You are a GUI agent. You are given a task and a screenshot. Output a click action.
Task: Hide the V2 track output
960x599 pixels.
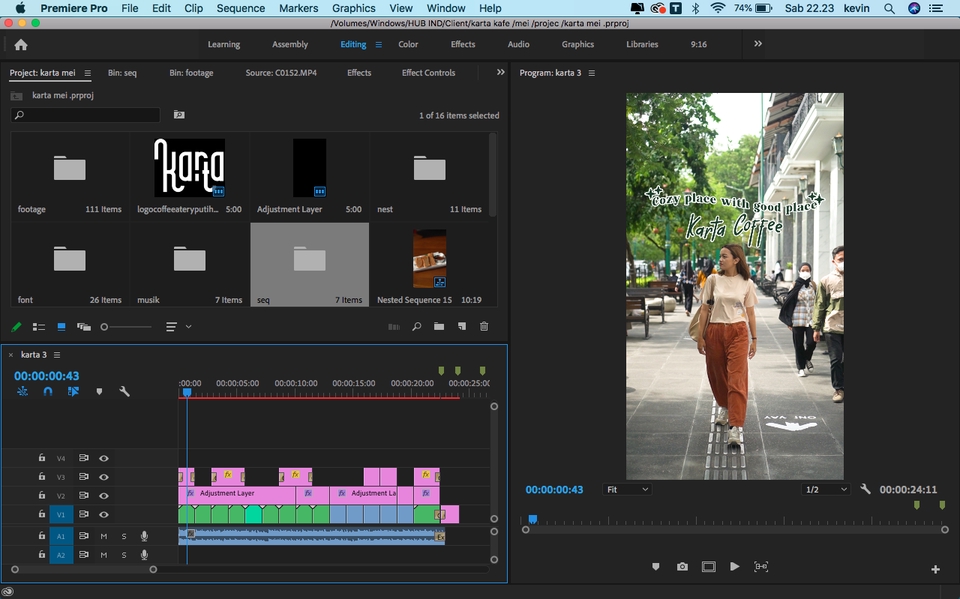click(104, 495)
